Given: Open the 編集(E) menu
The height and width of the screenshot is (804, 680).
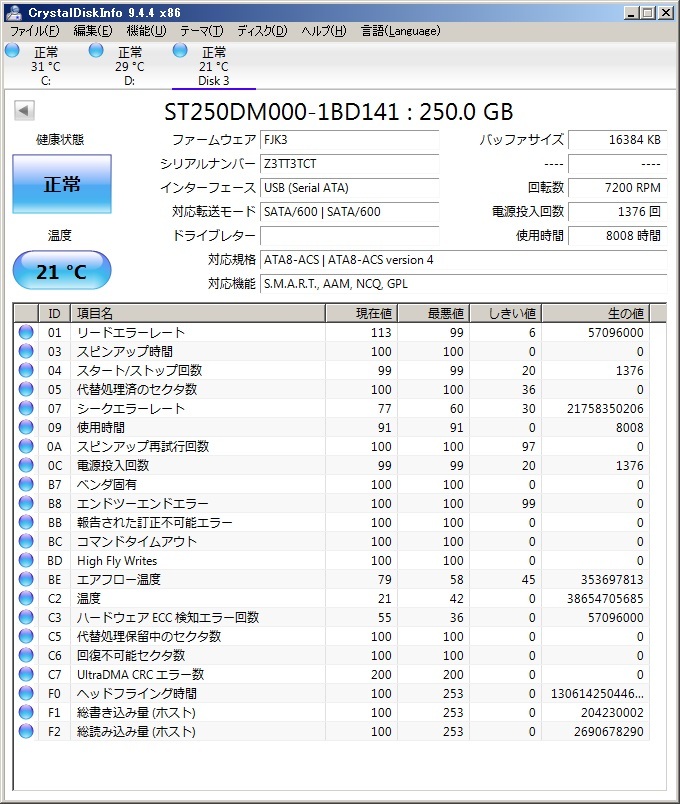Looking at the screenshot, I should coord(93,31).
